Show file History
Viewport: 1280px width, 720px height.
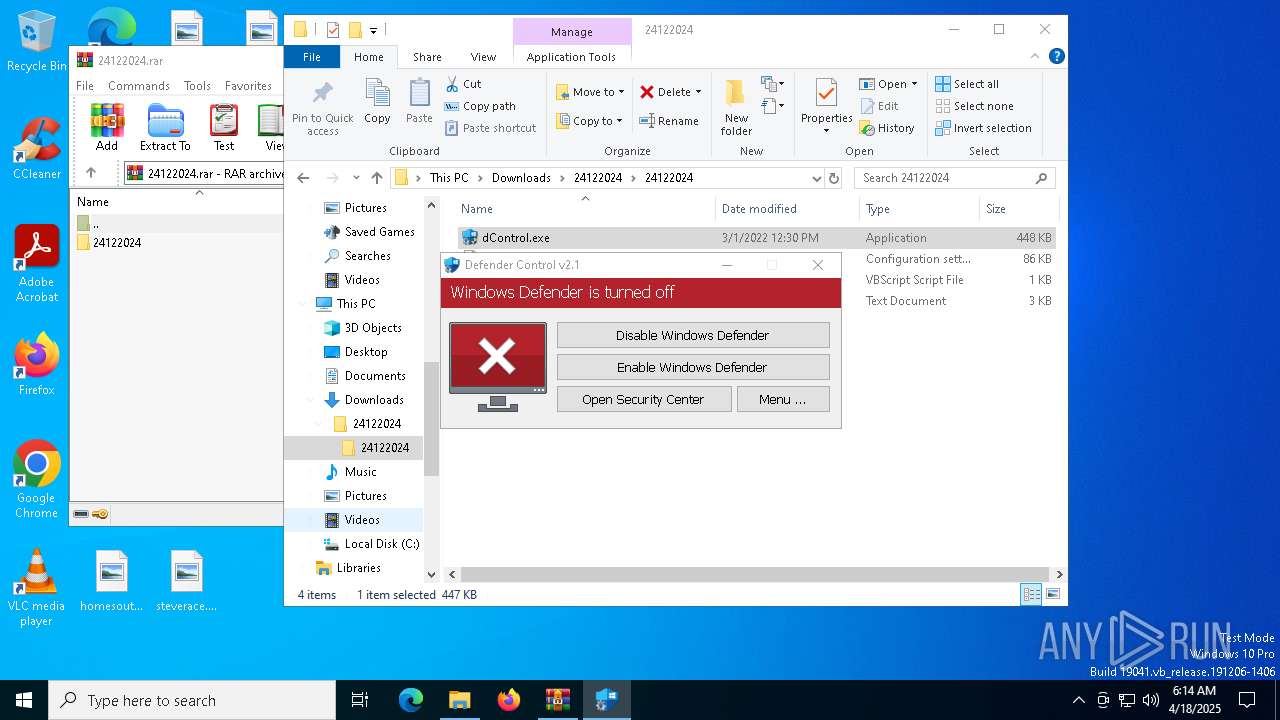tap(887, 128)
